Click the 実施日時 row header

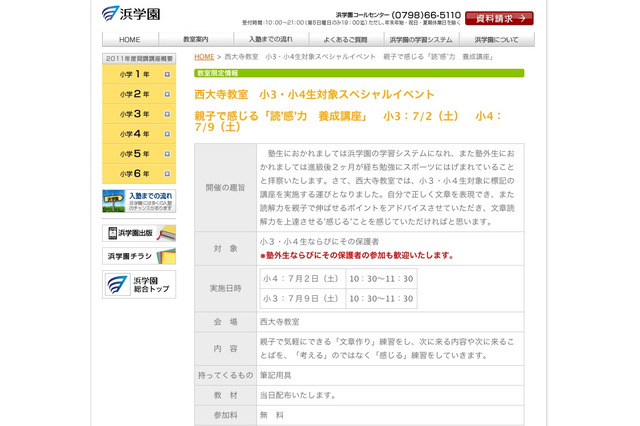click(x=225, y=288)
